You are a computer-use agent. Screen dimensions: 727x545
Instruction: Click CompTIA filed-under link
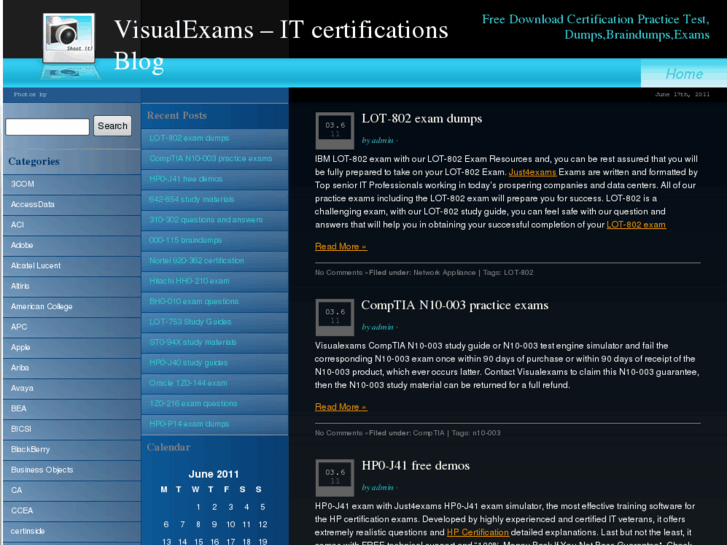click(428, 433)
